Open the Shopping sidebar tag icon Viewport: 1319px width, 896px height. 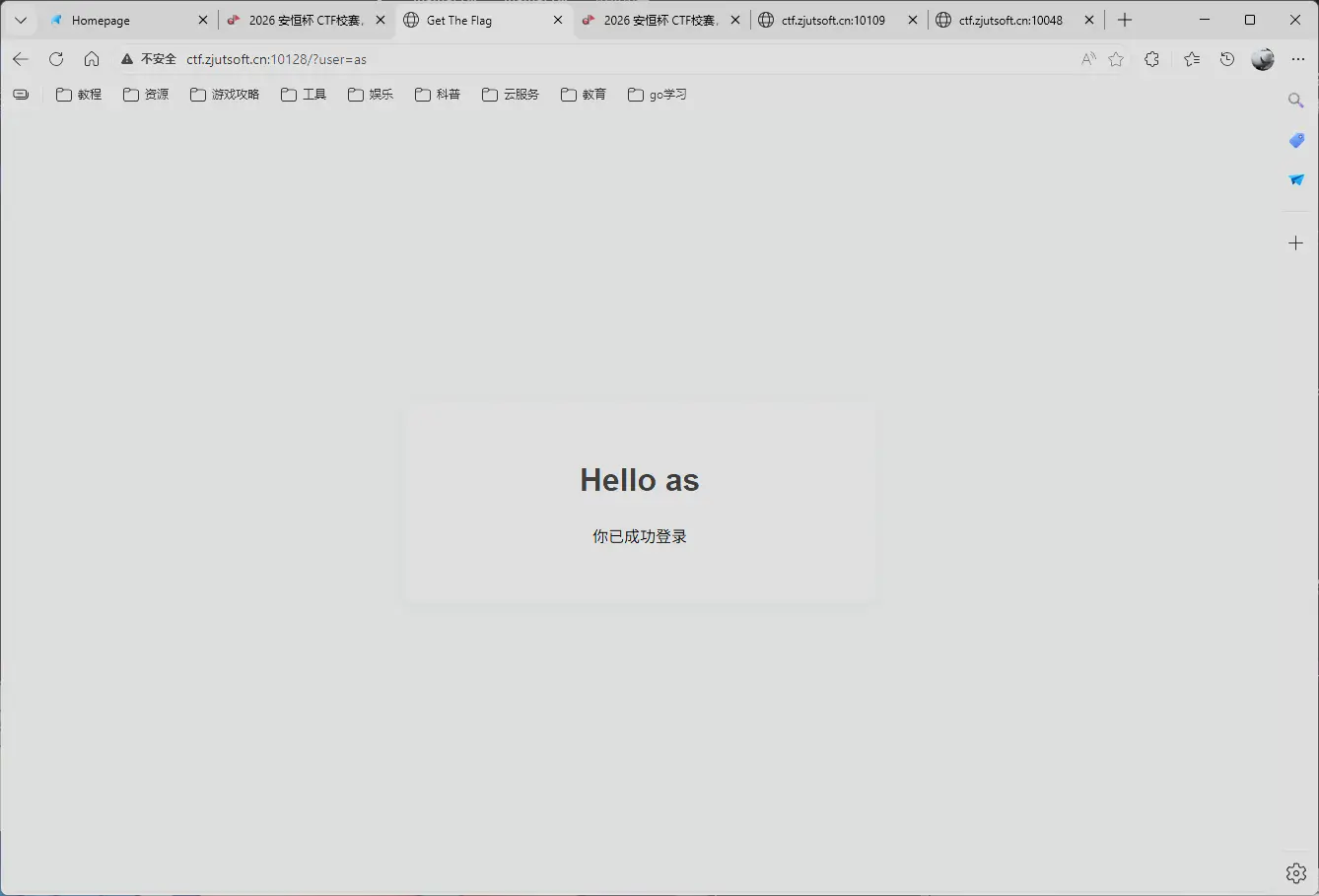coord(1295,141)
